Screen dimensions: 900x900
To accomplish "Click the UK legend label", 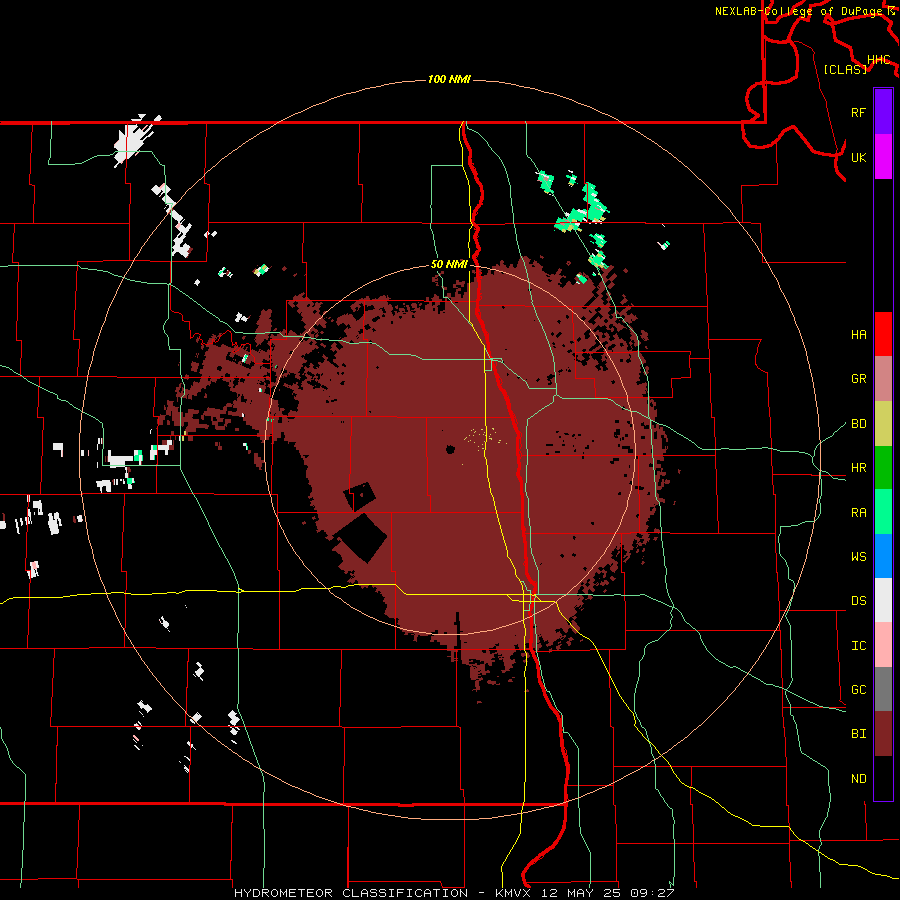I will tap(858, 157).
